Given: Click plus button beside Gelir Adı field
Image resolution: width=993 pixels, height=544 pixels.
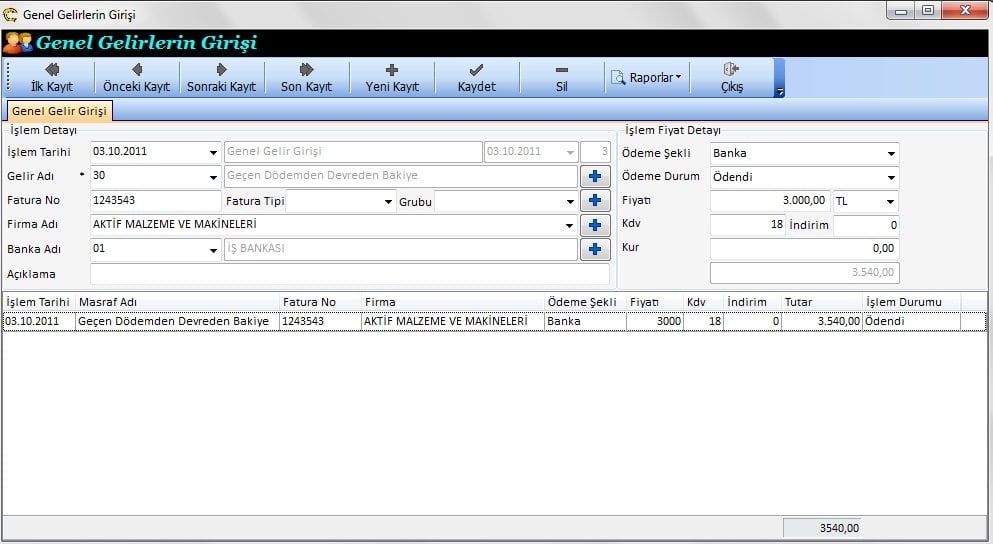Looking at the screenshot, I should [x=594, y=177].
